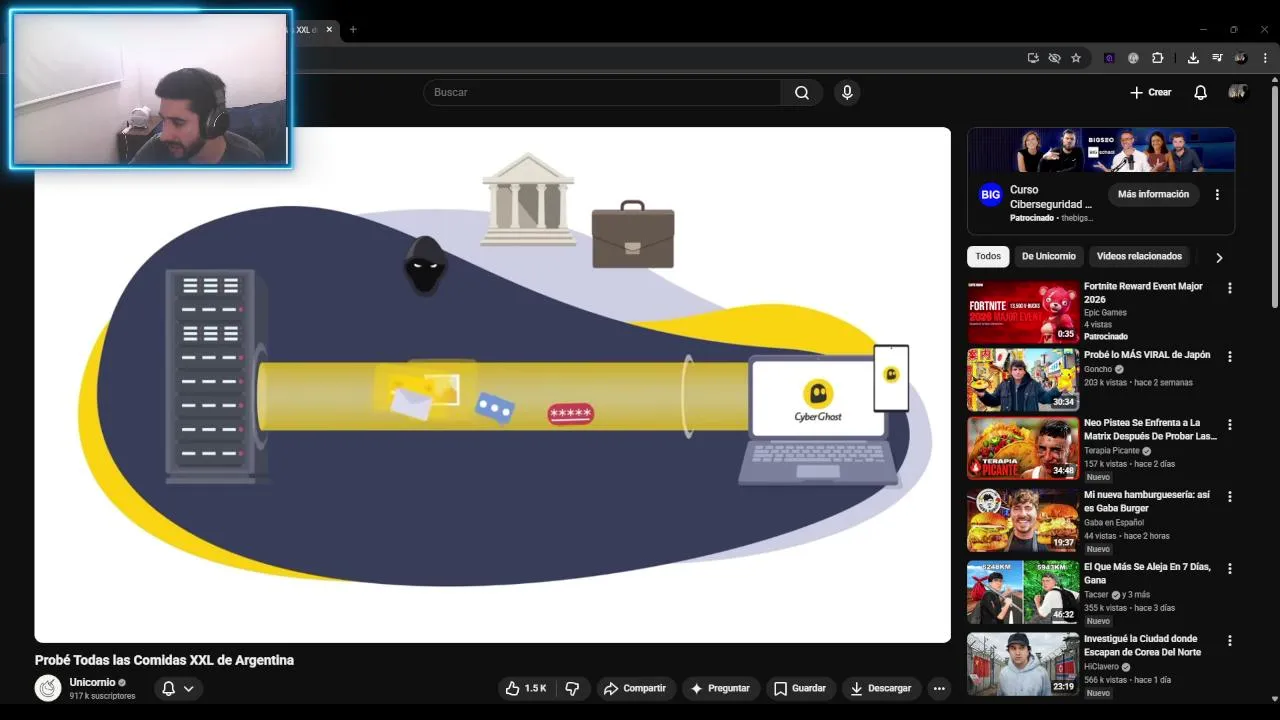
Task: Open options for Curso Ciberseguridad ad
Action: coord(1217,194)
